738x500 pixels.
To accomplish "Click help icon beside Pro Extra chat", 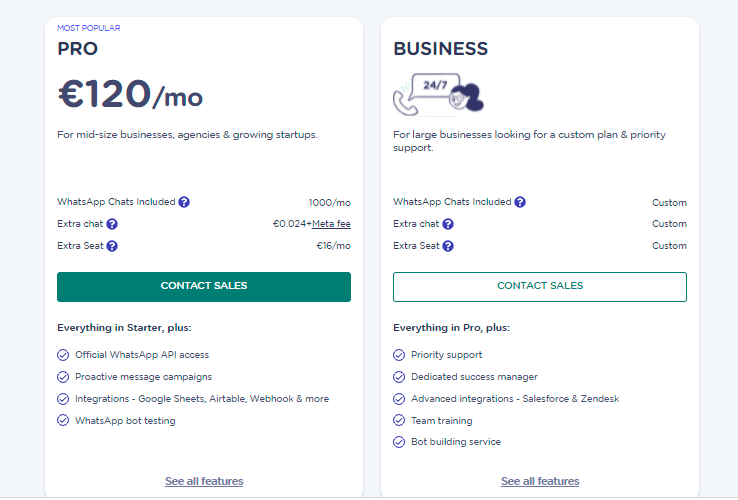I will click(112, 224).
